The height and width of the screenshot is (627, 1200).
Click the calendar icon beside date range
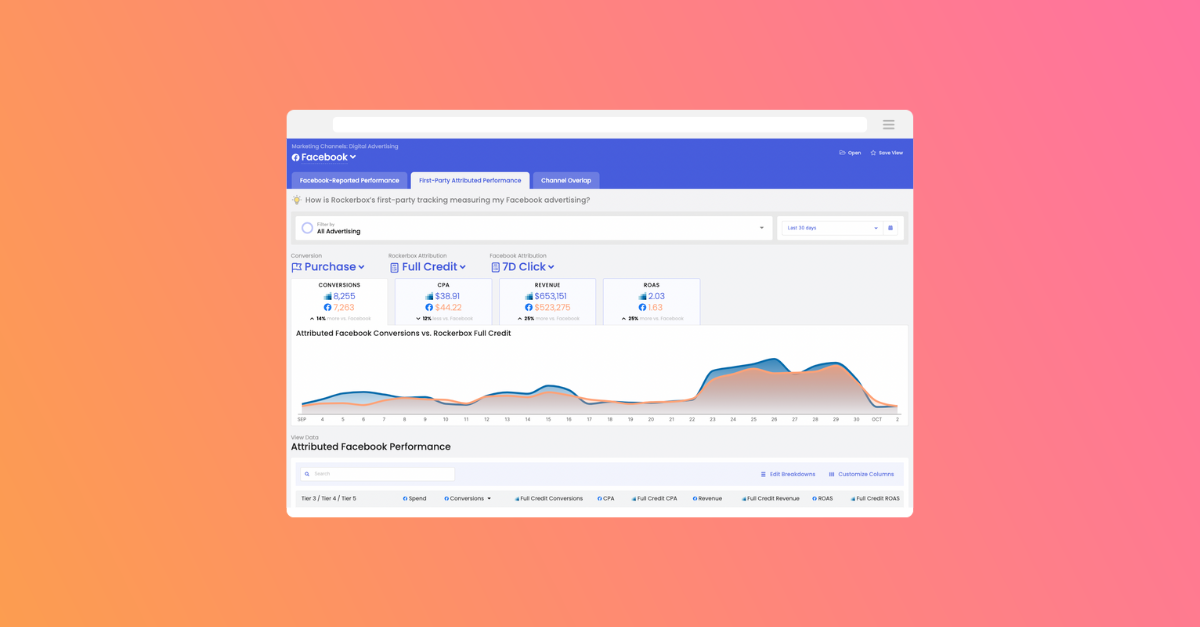point(890,228)
